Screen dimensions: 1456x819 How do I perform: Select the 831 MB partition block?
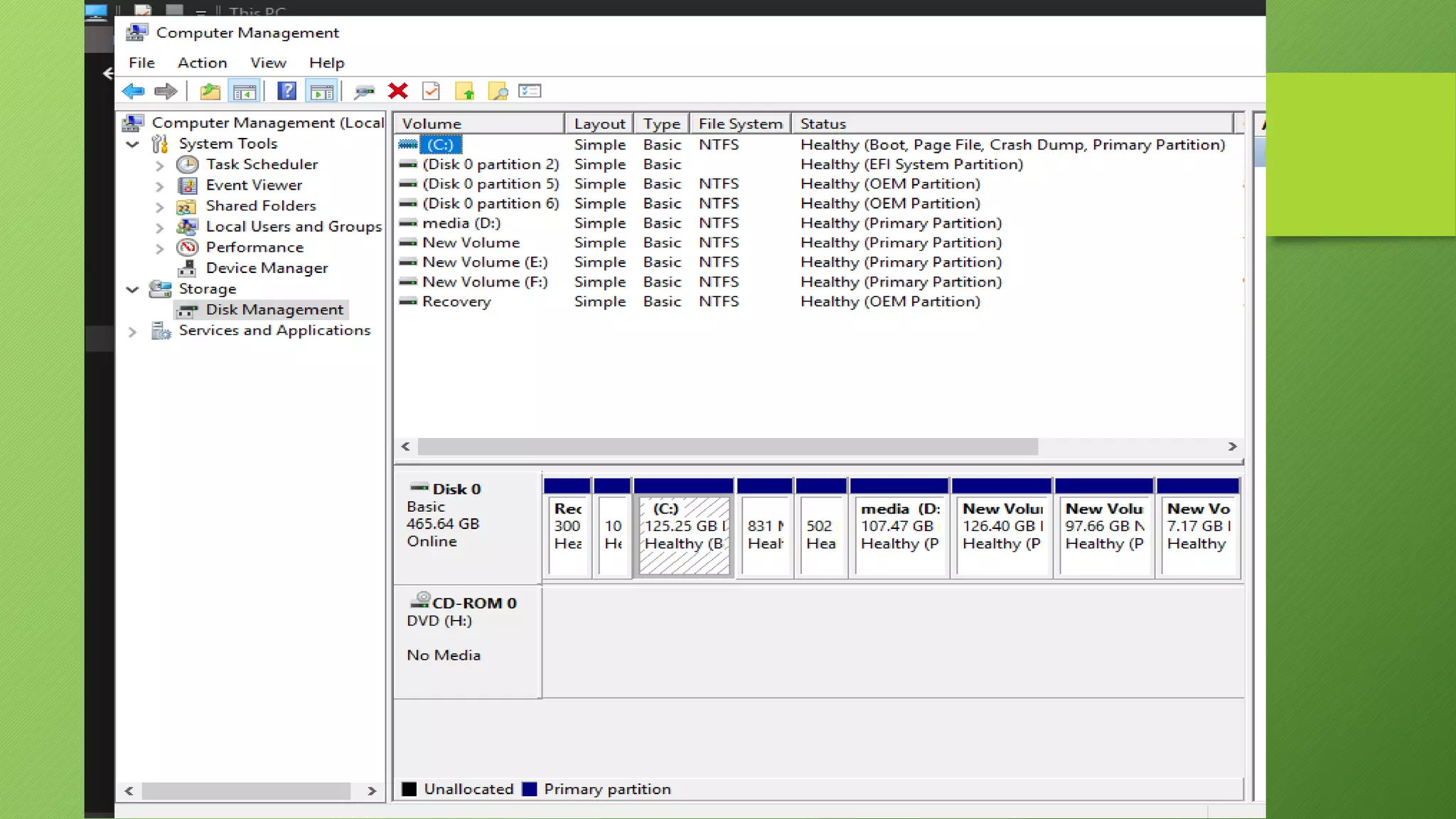point(765,528)
